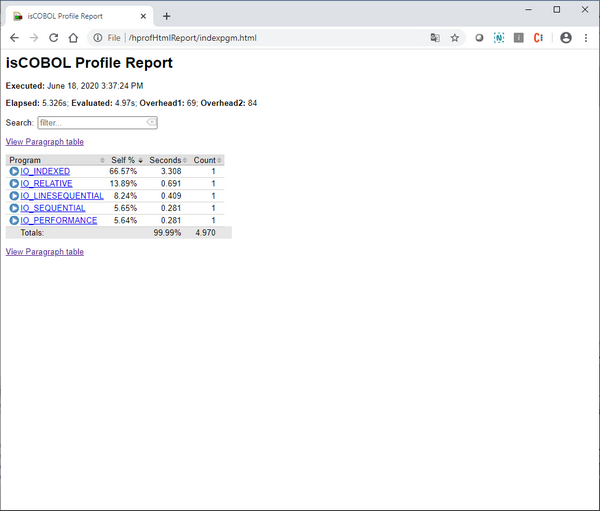Sort the table by Count column
Viewport: 600px width, 511px height.
[x=207, y=160]
